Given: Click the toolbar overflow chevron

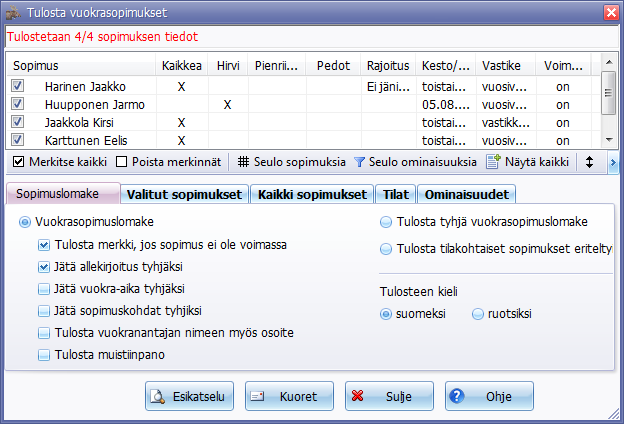Looking at the screenshot, I should click(613, 162).
